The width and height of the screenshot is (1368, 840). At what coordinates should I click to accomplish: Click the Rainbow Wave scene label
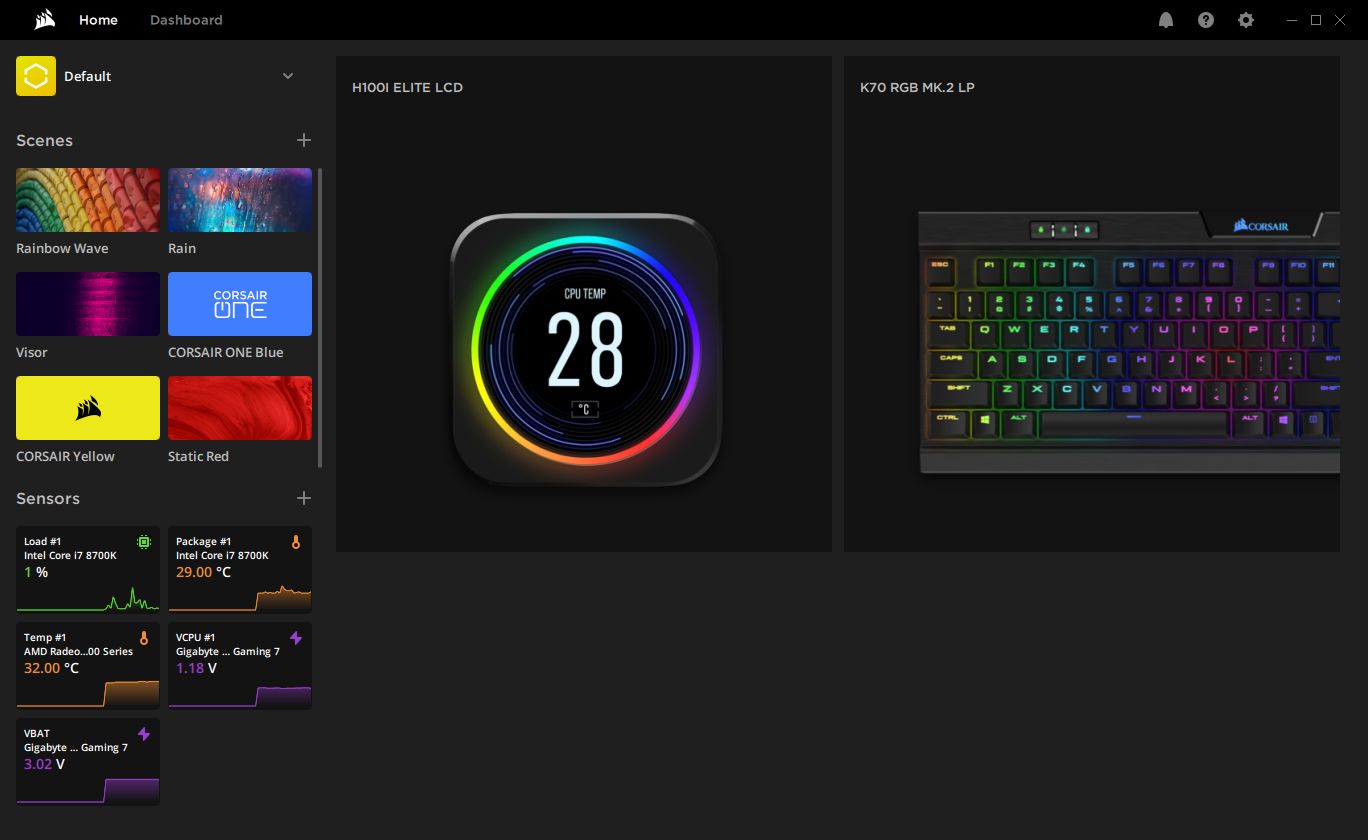tap(62, 248)
